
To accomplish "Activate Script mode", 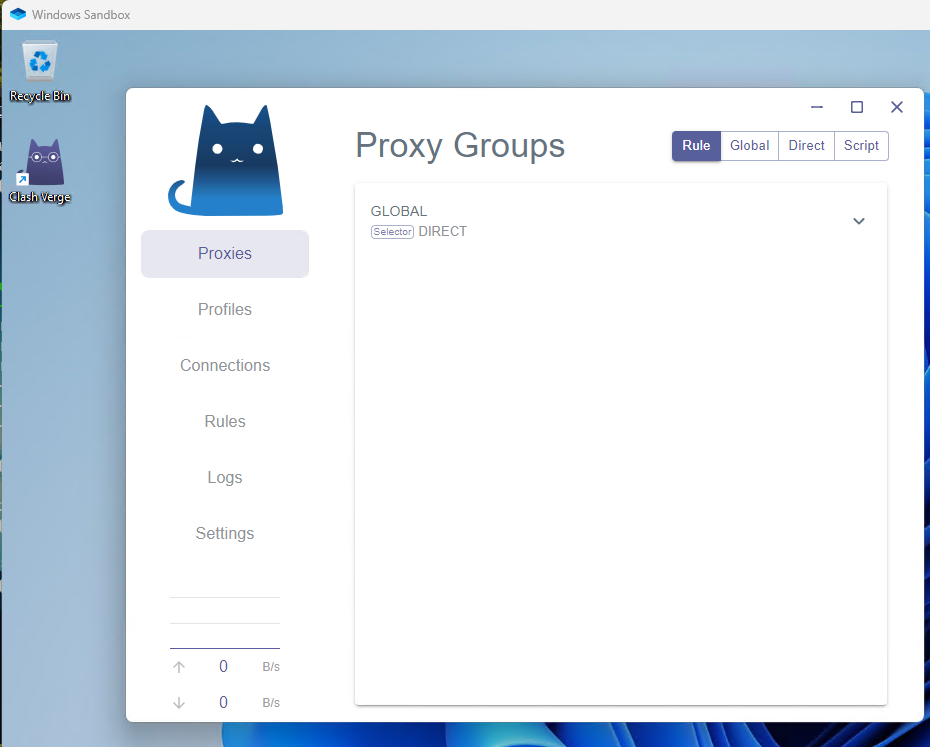I will coord(861,145).
